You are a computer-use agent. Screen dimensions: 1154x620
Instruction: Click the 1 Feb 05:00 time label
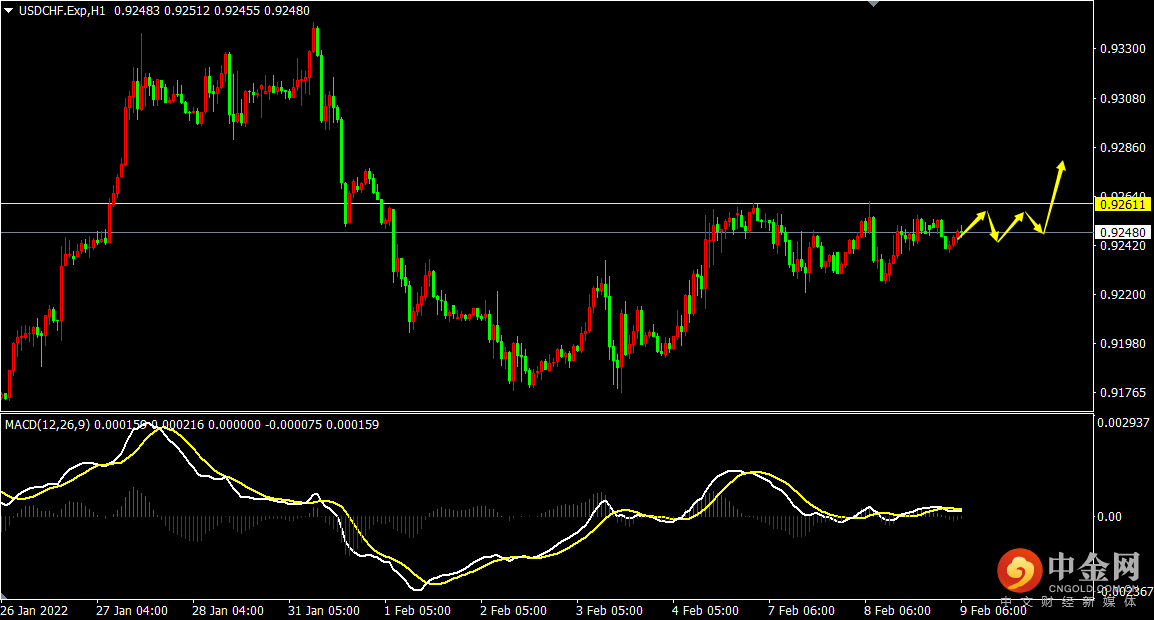tap(417, 611)
